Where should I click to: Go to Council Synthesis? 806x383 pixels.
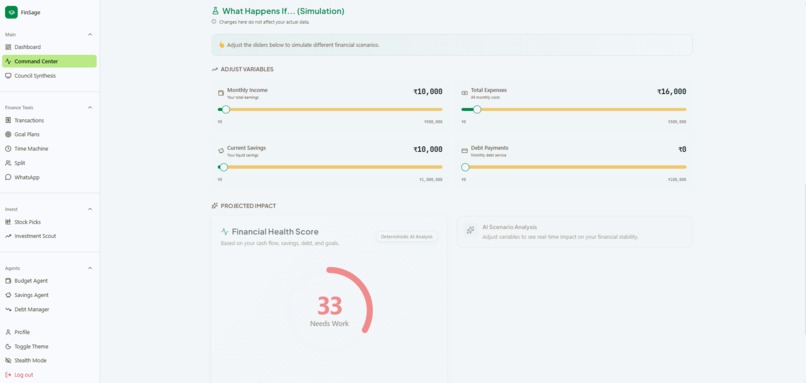pyautogui.click(x=49, y=76)
